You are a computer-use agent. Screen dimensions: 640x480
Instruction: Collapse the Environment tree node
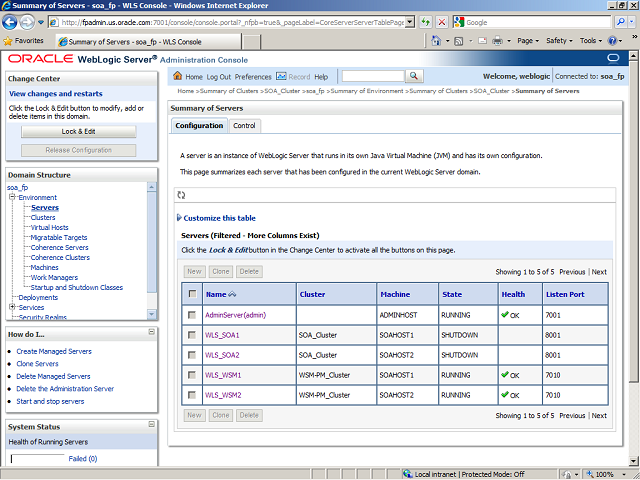12,198
